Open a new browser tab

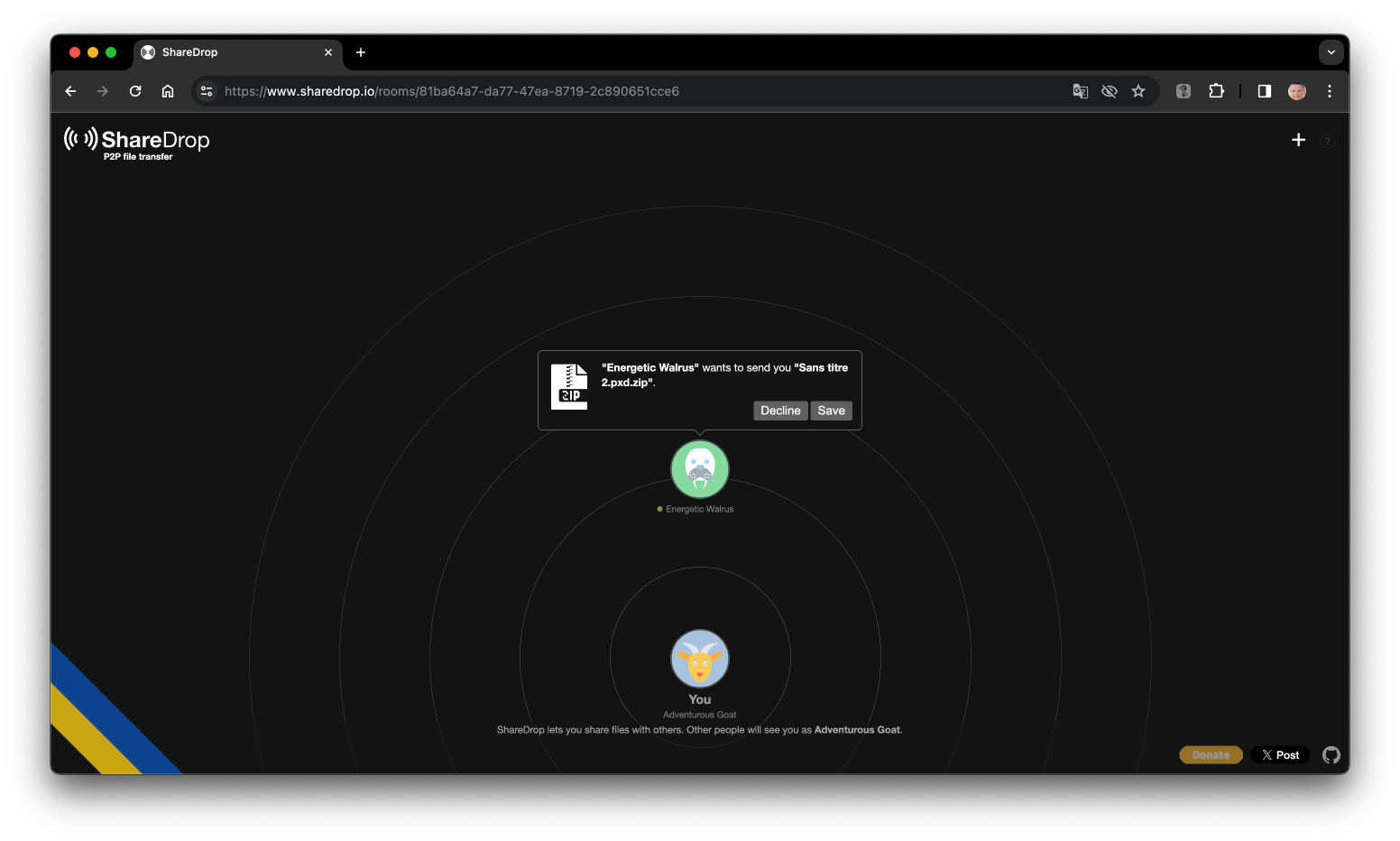pos(361,52)
